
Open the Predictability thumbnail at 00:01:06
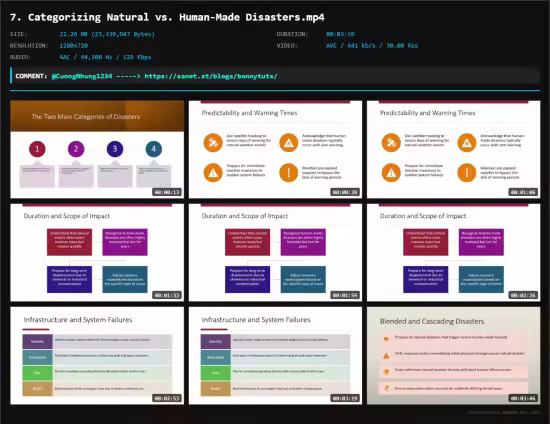tap(454, 149)
